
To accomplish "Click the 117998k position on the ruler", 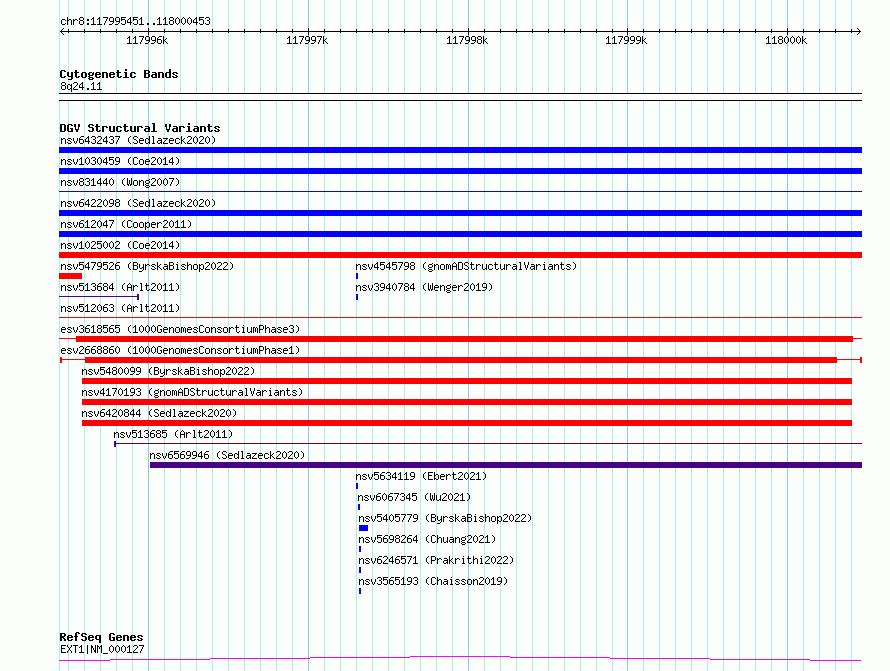I will (467, 40).
